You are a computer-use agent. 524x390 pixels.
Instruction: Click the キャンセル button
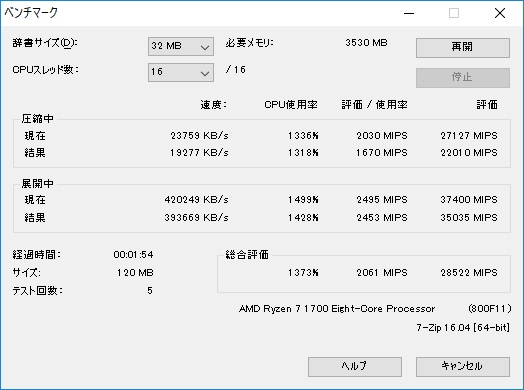(463, 367)
